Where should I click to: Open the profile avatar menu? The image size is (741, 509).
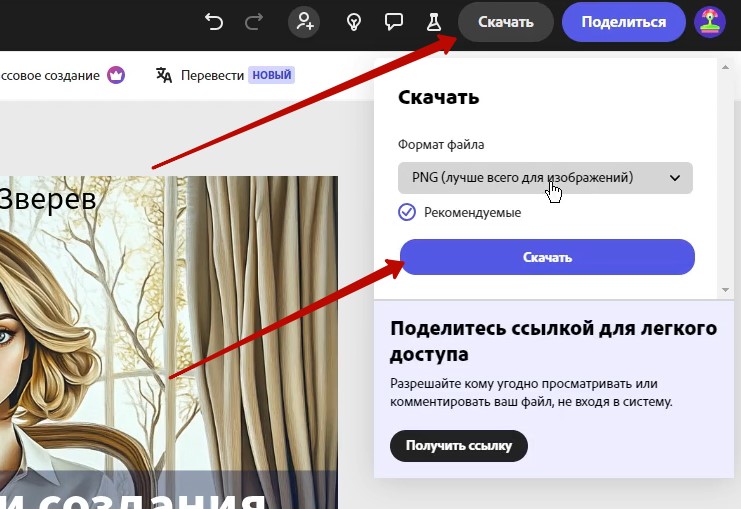coord(711,22)
